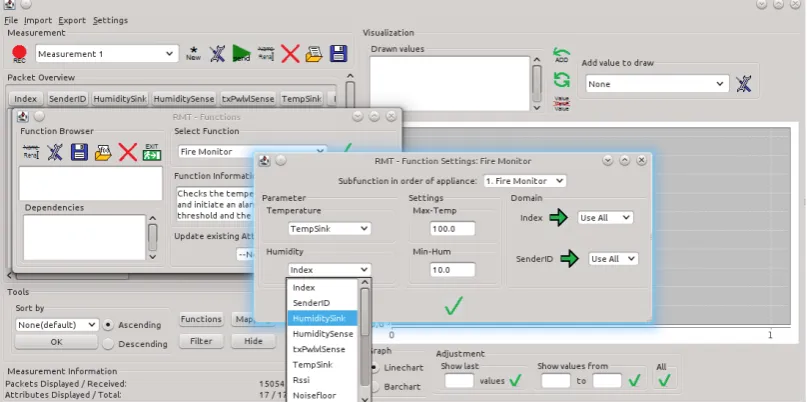807x402 pixels.
Task: Click the green Send icon
Action: [x=241, y=54]
